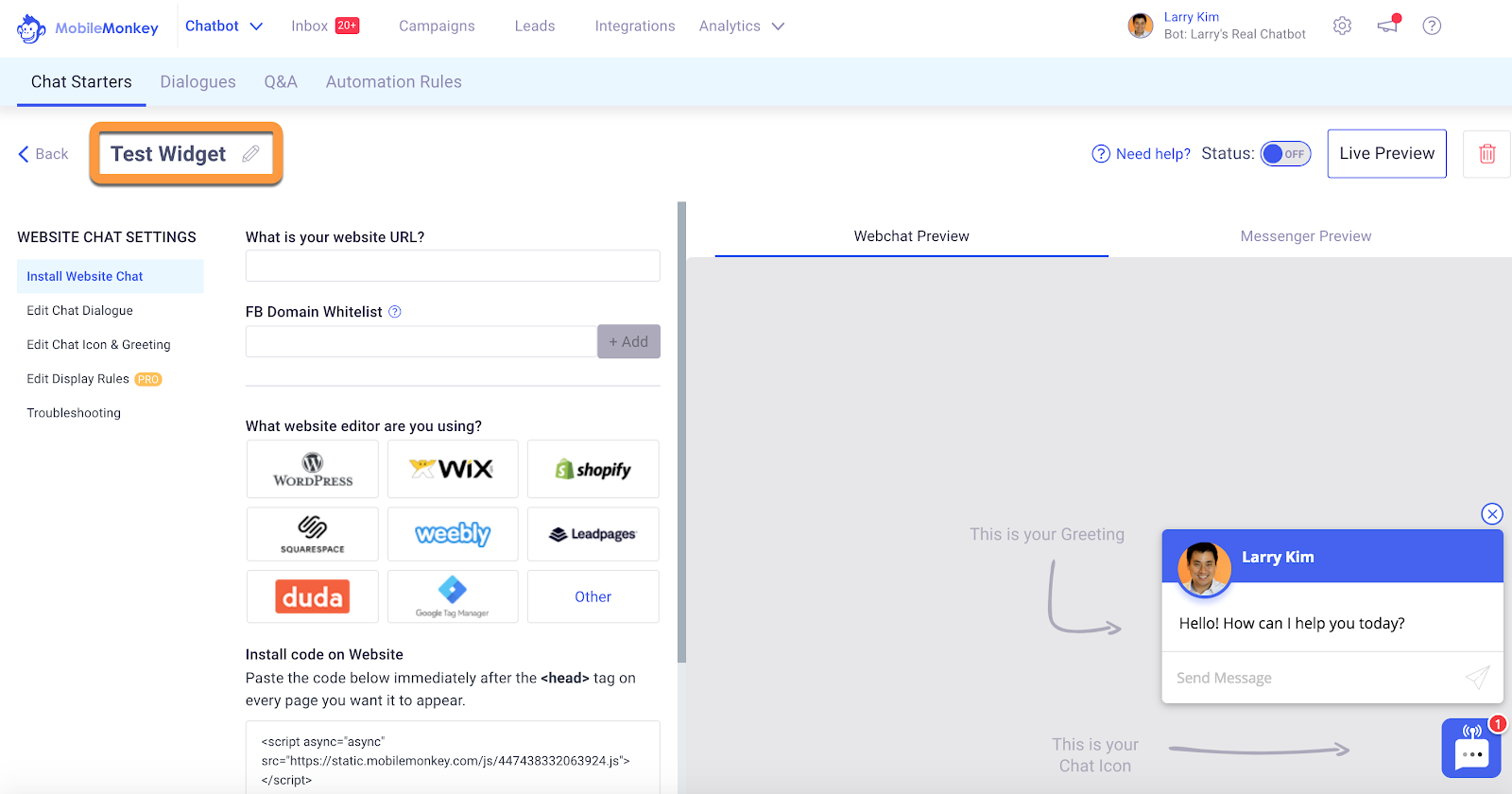
Task: Open Edit Chat Icon & Greeting settings
Action: point(99,345)
